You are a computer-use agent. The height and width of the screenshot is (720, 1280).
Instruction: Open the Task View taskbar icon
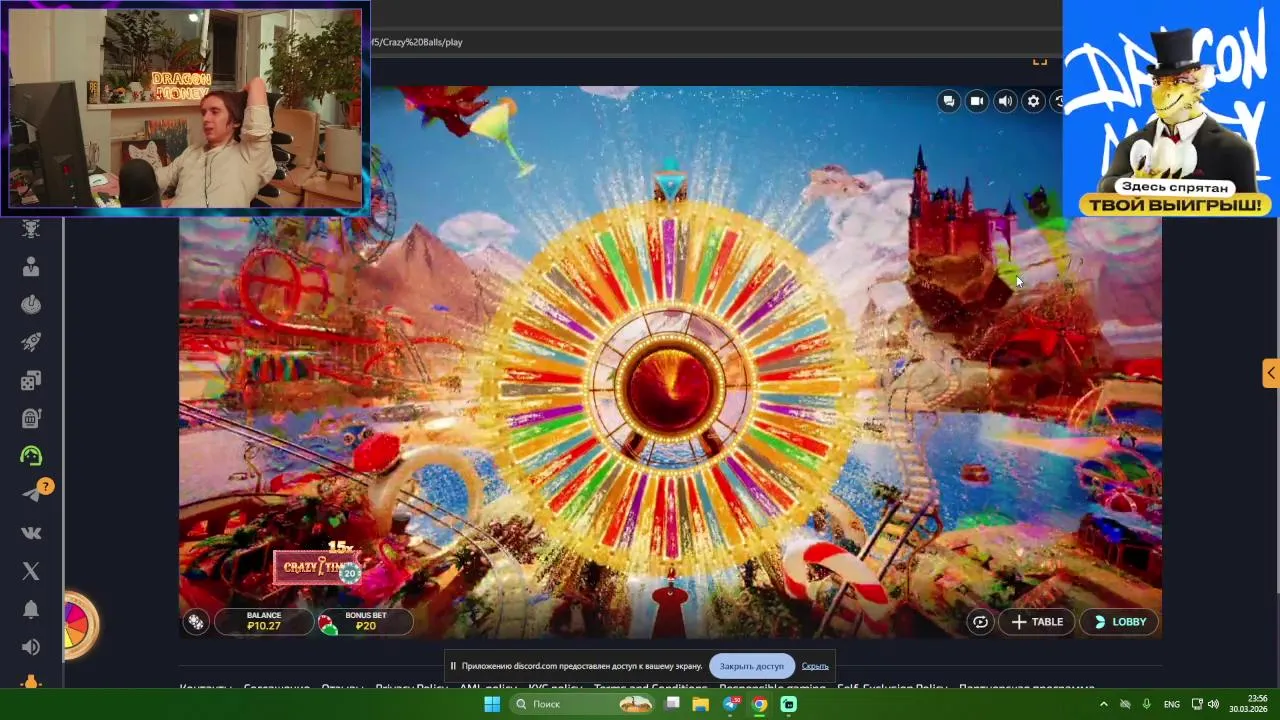pyautogui.click(x=673, y=704)
